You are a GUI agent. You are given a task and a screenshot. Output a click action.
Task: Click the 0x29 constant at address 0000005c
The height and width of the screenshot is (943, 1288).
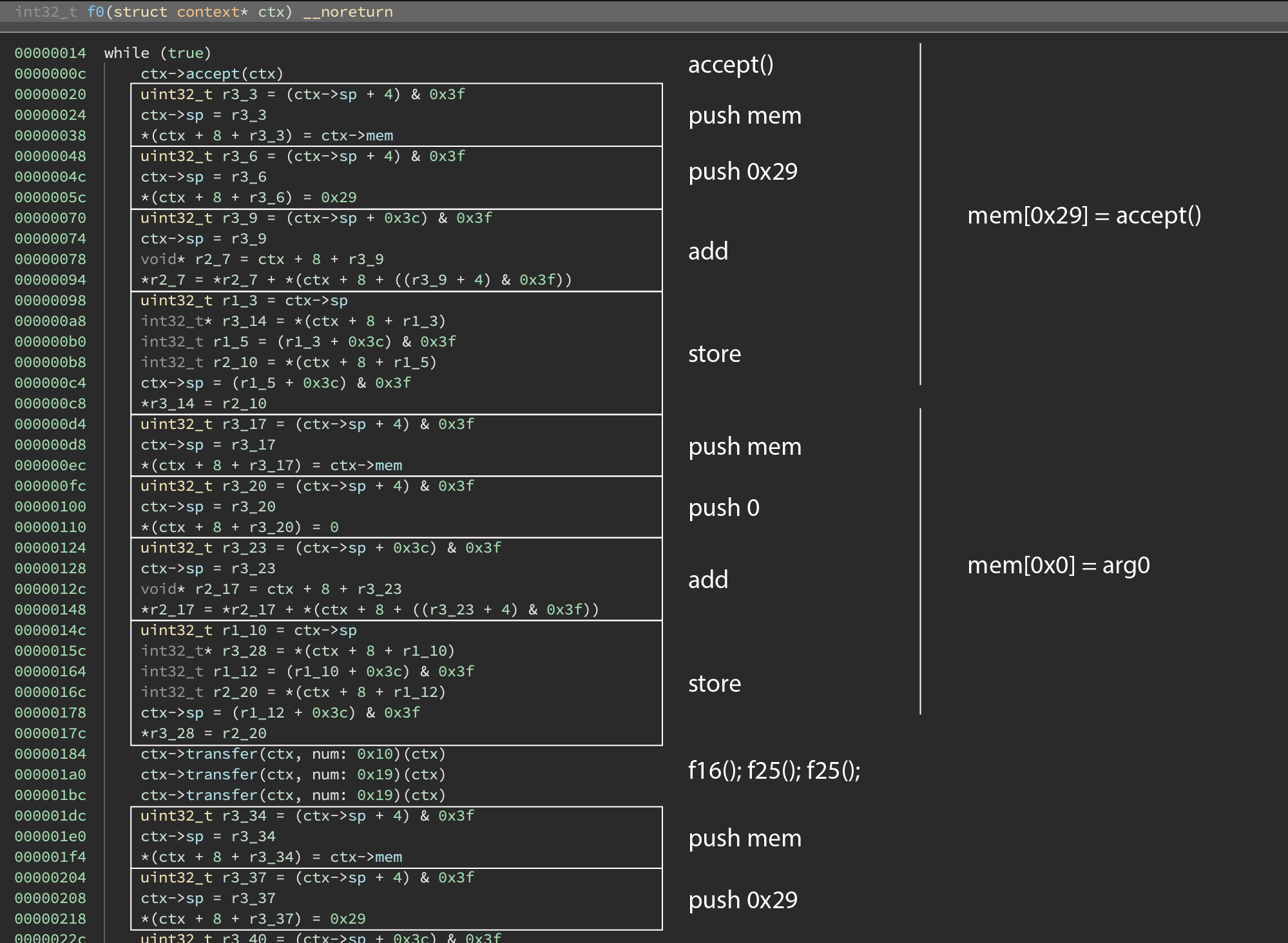click(x=338, y=198)
